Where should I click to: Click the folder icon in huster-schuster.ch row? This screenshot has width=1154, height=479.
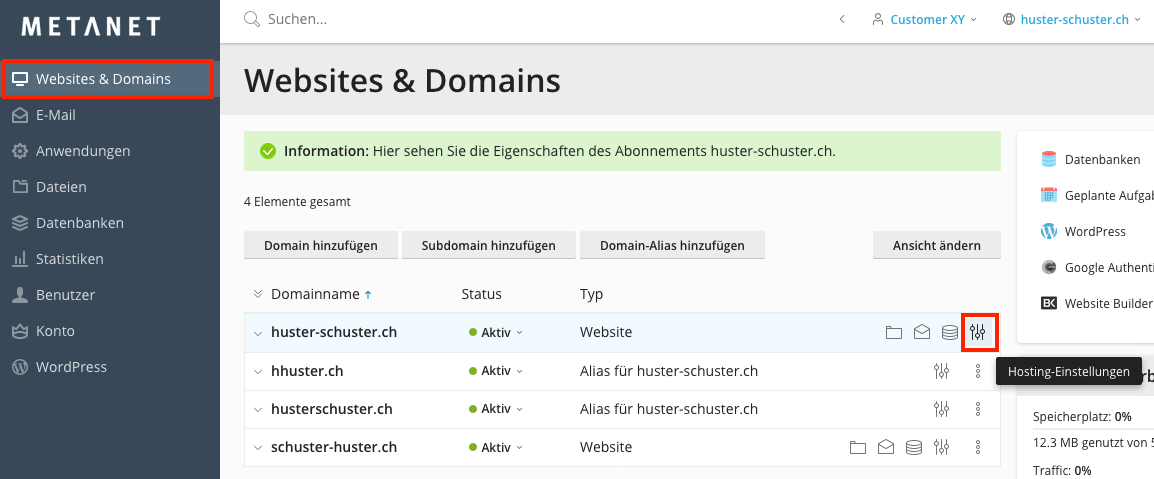tap(893, 332)
